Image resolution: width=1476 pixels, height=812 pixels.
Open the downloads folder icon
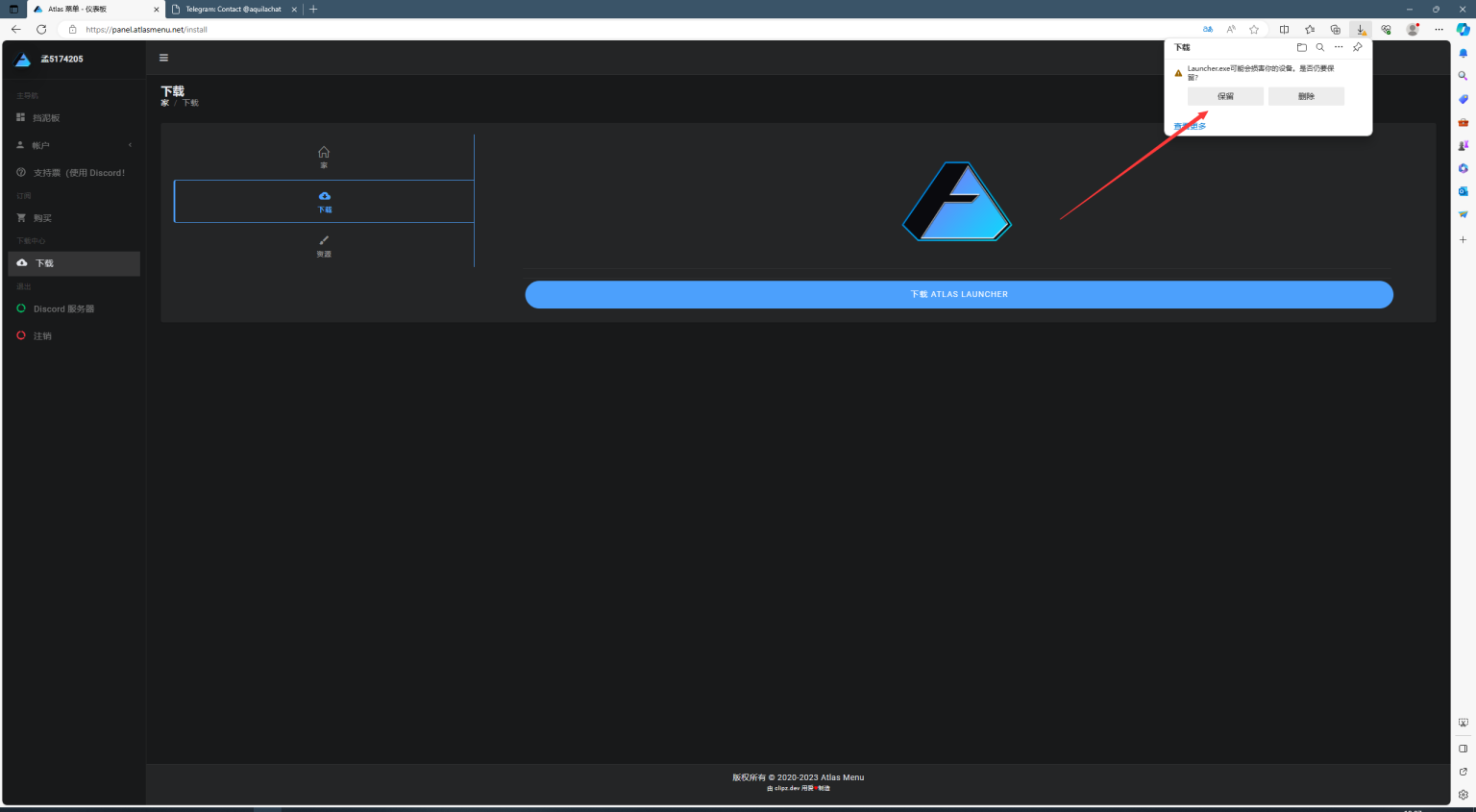click(x=1302, y=47)
